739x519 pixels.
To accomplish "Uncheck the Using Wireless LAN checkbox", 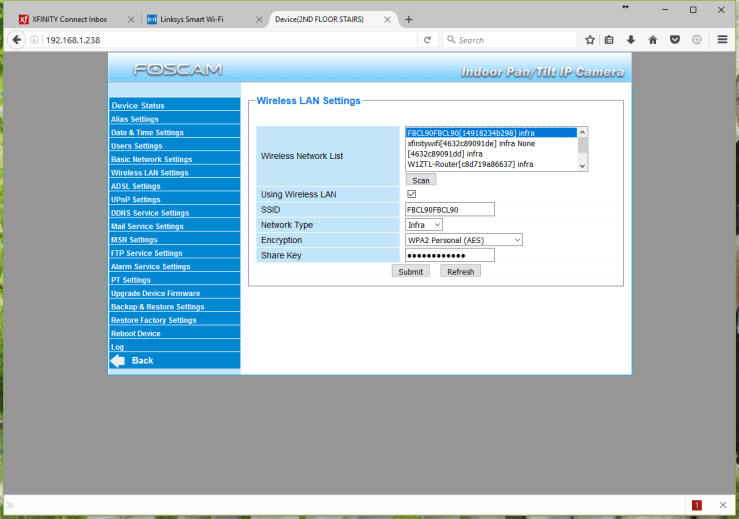I will (411, 194).
